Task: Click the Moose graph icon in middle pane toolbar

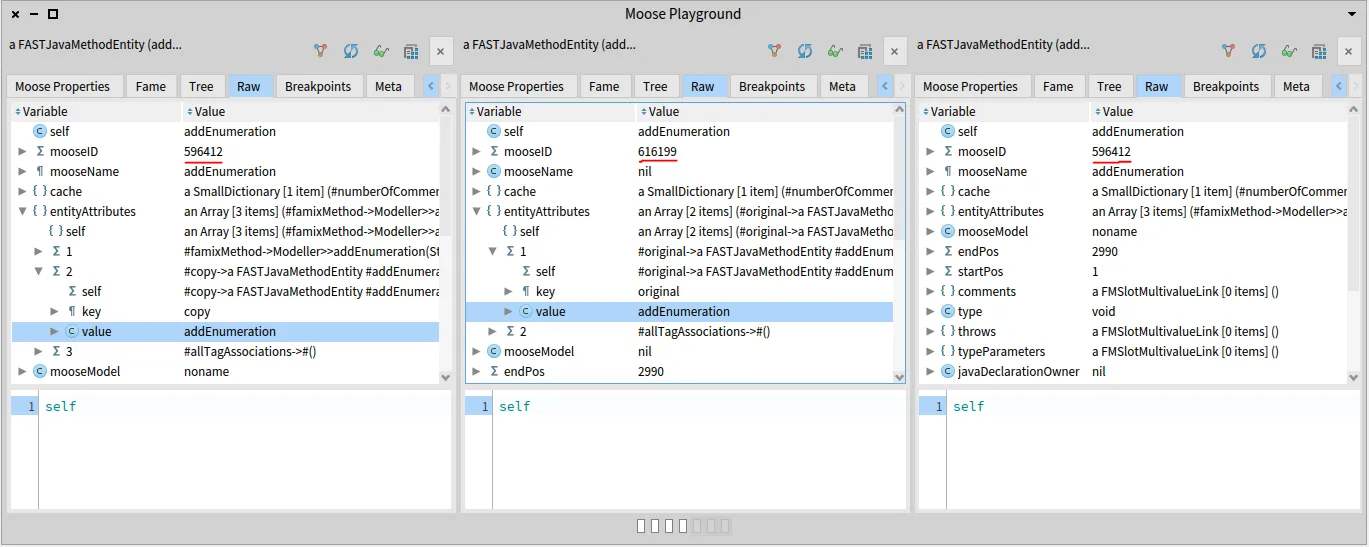Action: point(774,51)
